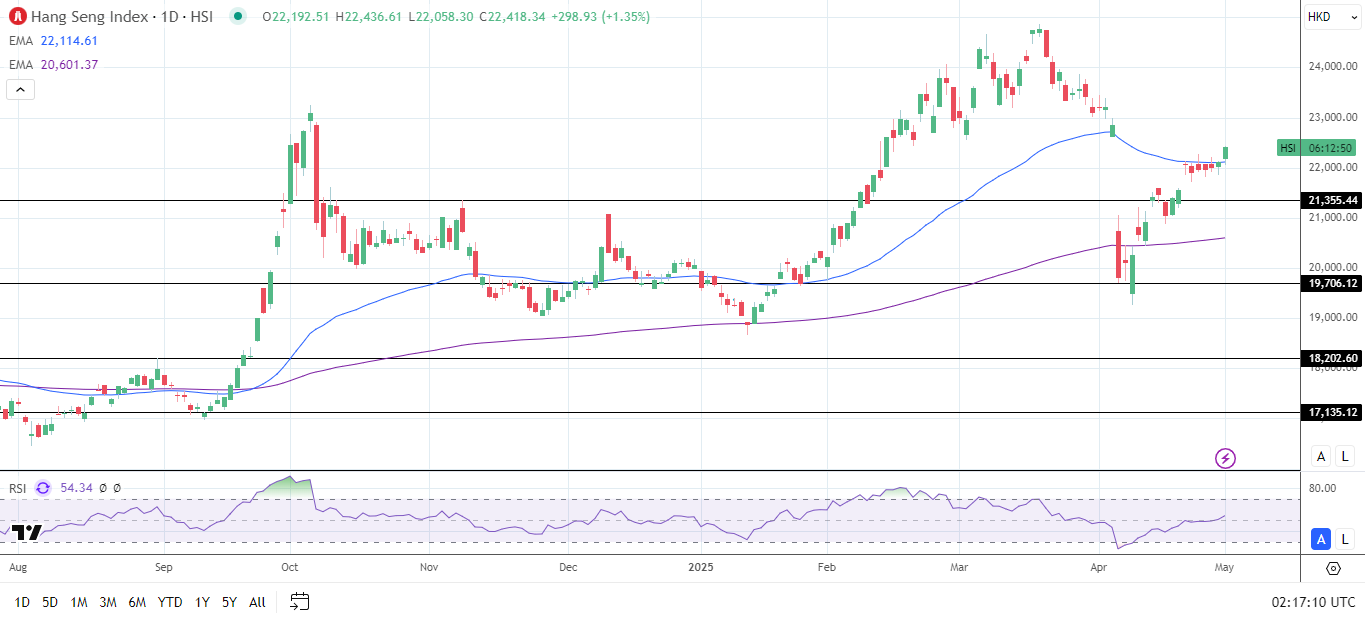This screenshot has width=1365, height=620.
Task: Select the 5D date range
Action: [50, 602]
